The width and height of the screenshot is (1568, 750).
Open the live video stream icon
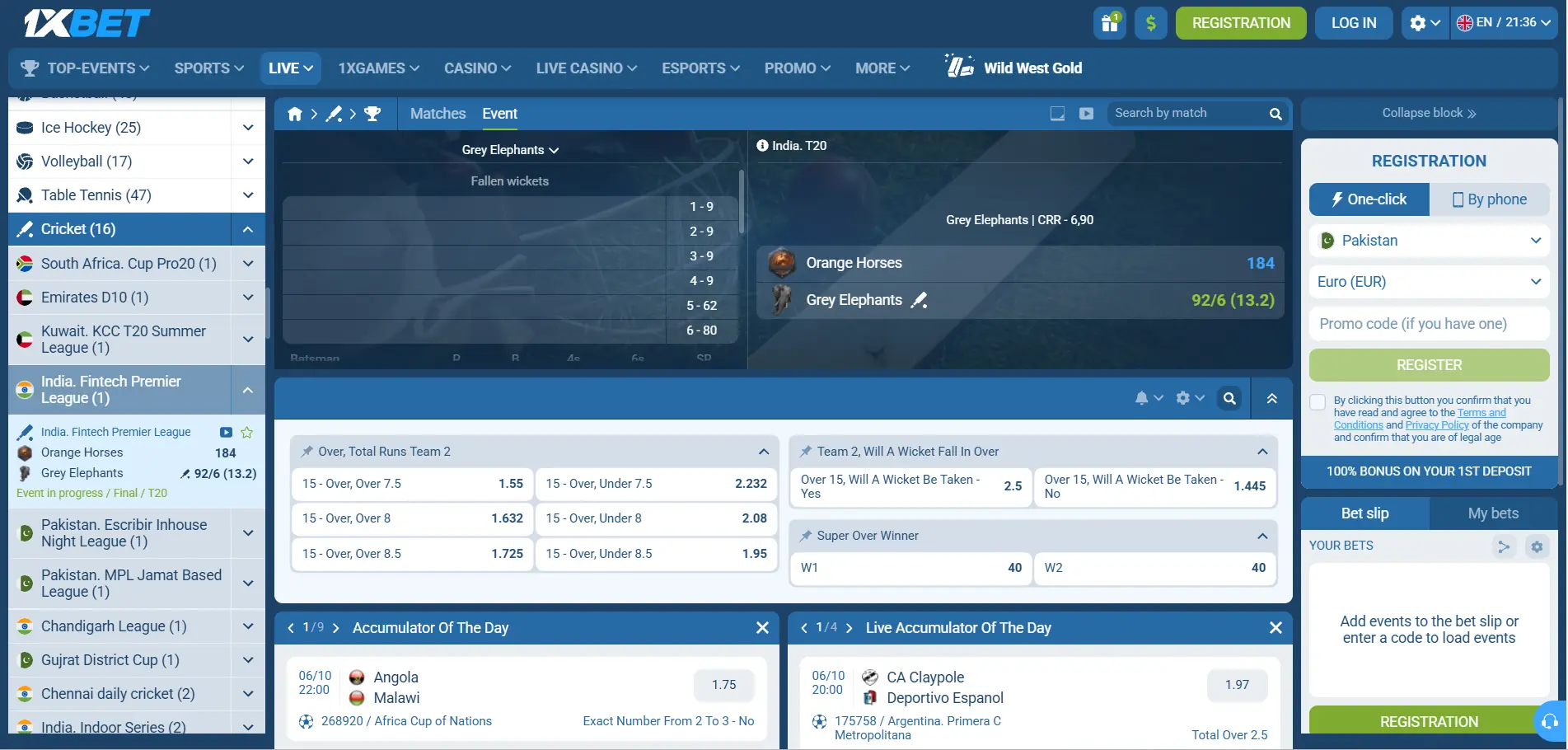(1087, 114)
